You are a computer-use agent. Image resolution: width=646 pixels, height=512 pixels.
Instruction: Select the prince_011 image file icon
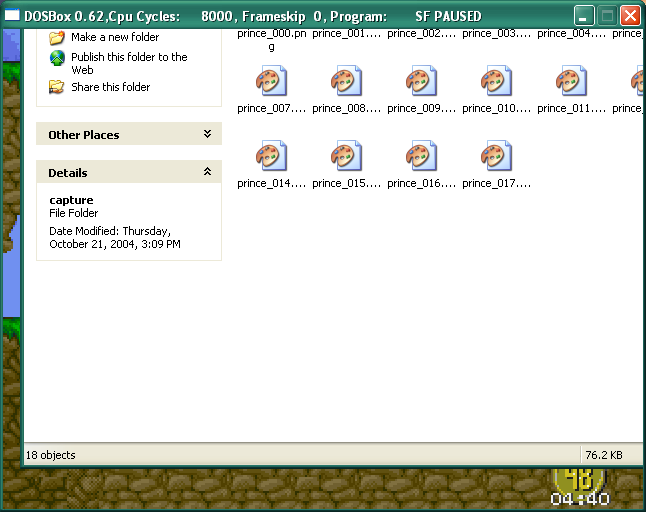[x=571, y=81]
